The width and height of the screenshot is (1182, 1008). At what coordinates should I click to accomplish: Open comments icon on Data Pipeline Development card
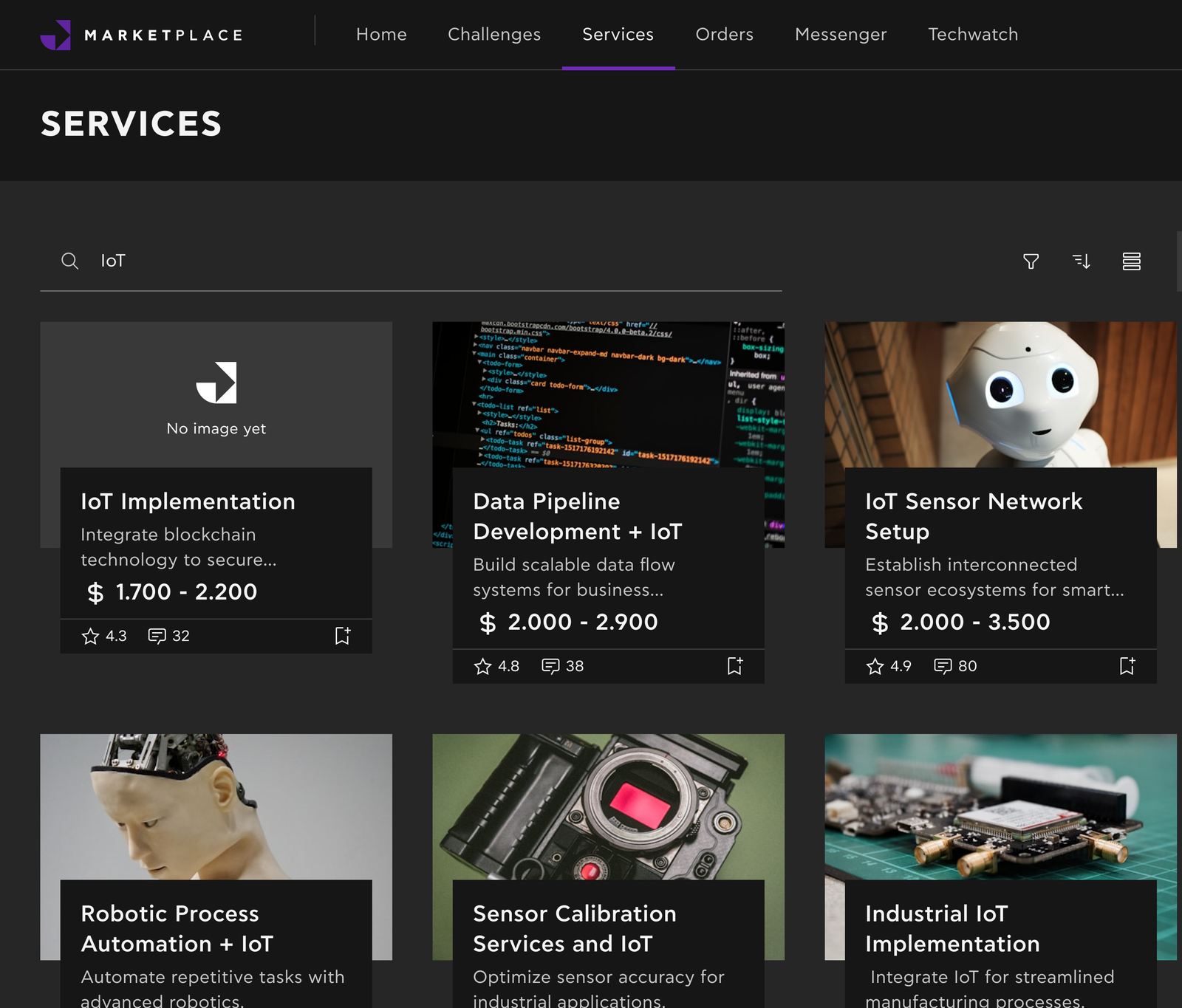551,666
